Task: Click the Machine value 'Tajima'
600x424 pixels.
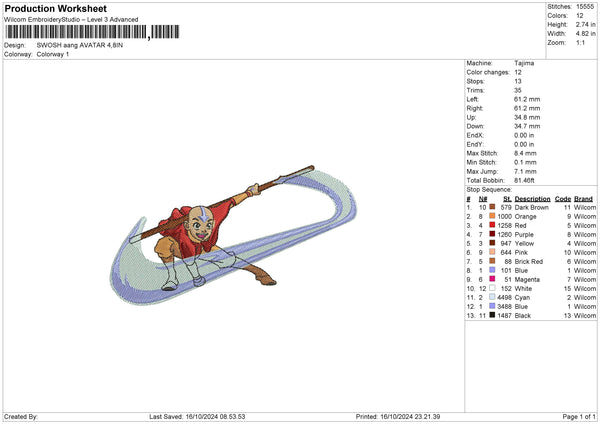Action: click(524, 63)
